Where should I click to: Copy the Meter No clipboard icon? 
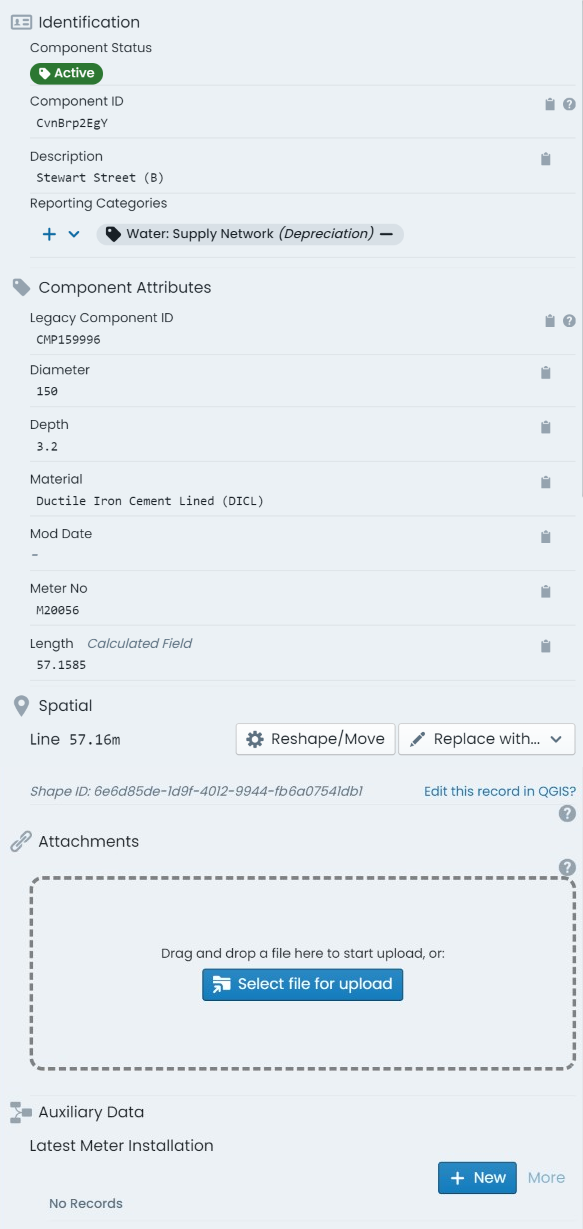[545, 591]
